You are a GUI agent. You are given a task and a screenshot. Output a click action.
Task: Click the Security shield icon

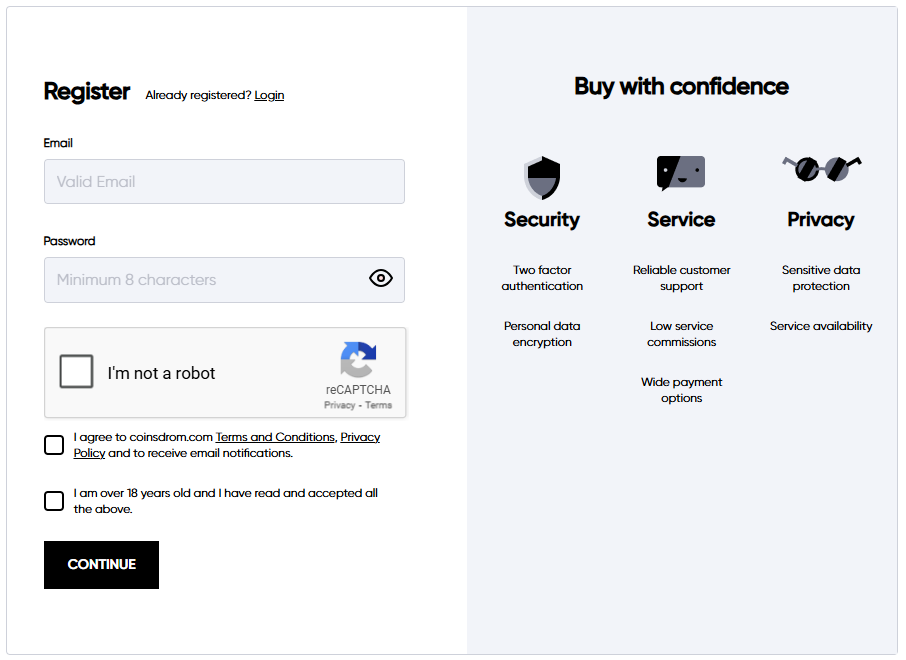[542, 178]
